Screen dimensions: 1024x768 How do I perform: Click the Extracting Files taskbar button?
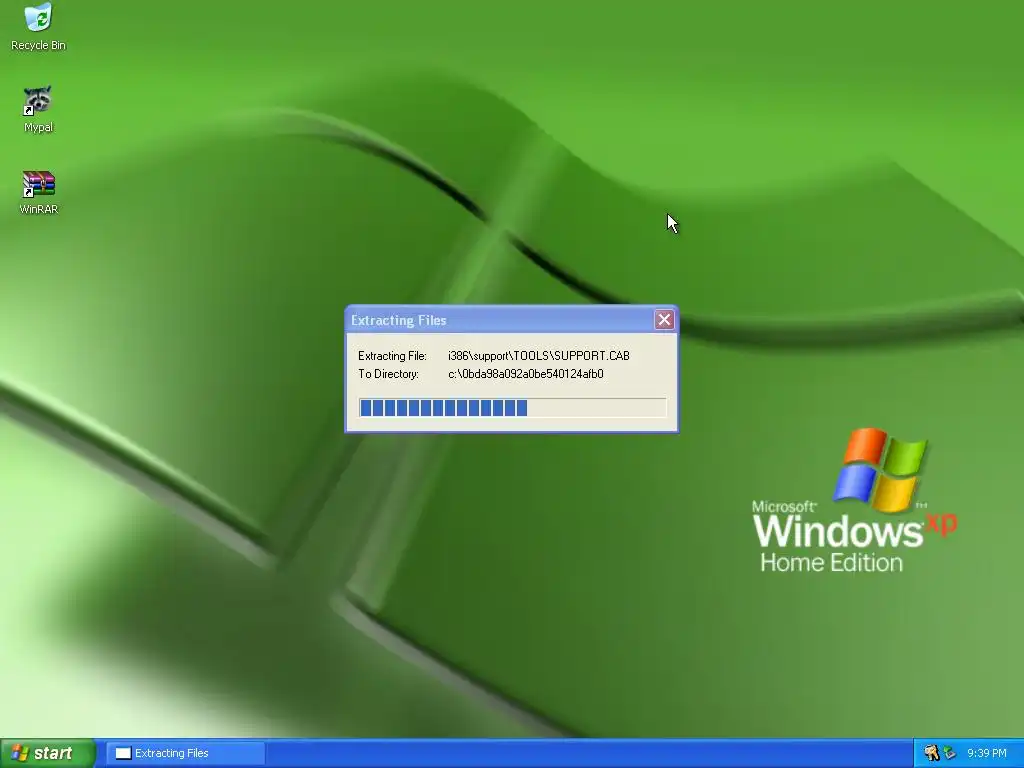(x=185, y=753)
